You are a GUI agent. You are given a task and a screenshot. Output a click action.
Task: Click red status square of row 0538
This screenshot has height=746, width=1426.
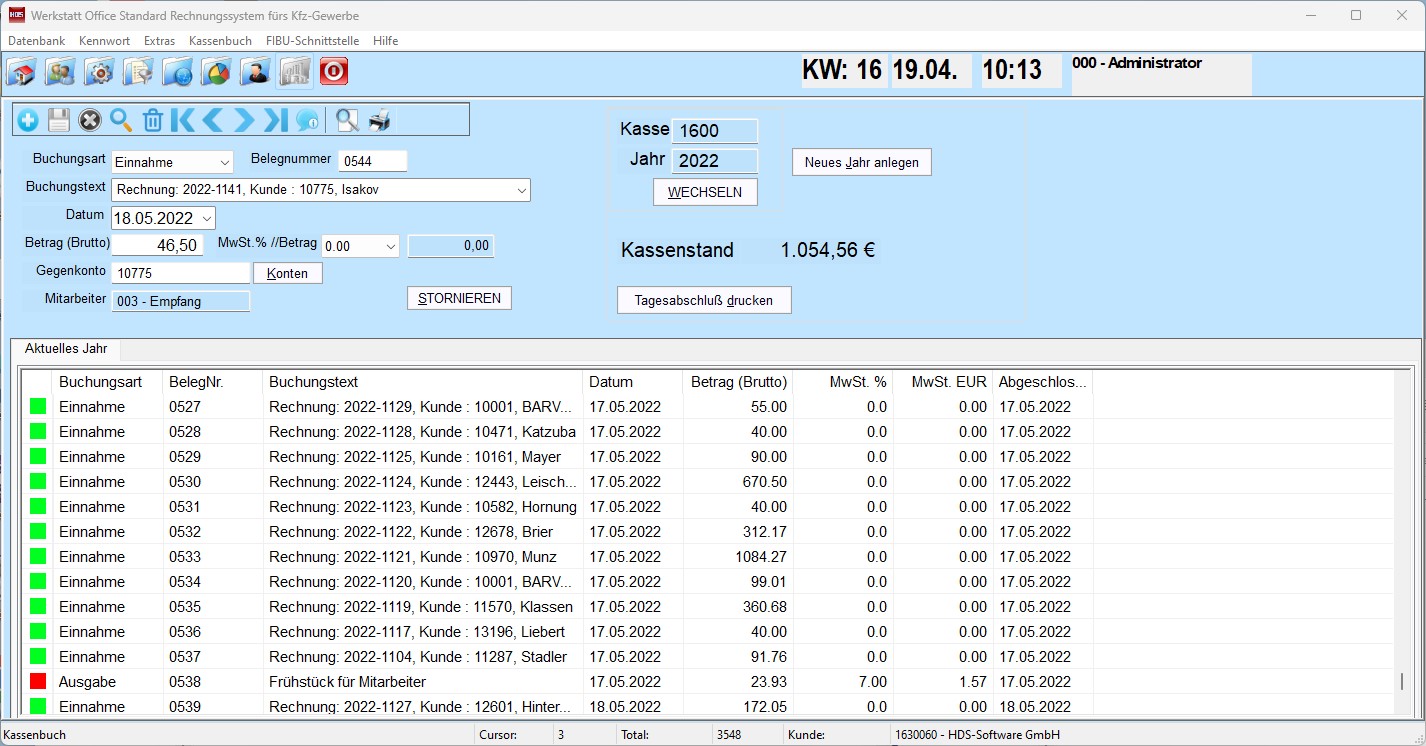pyautogui.click(x=38, y=682)
